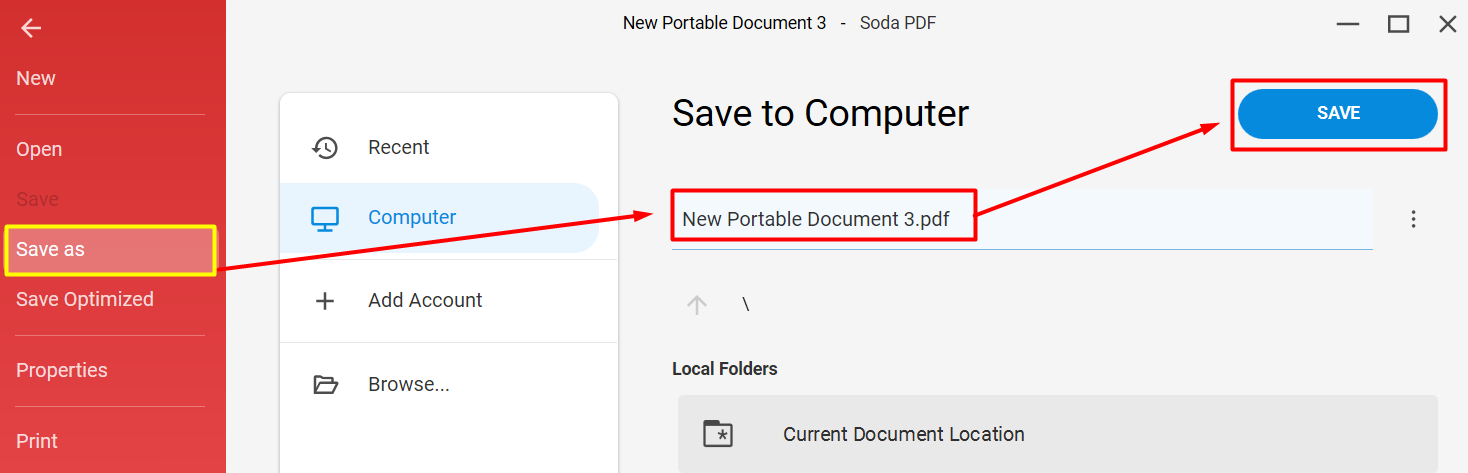
Task: Click the back arrow icon
Action: pyautogui.click(x=31, y=28)
